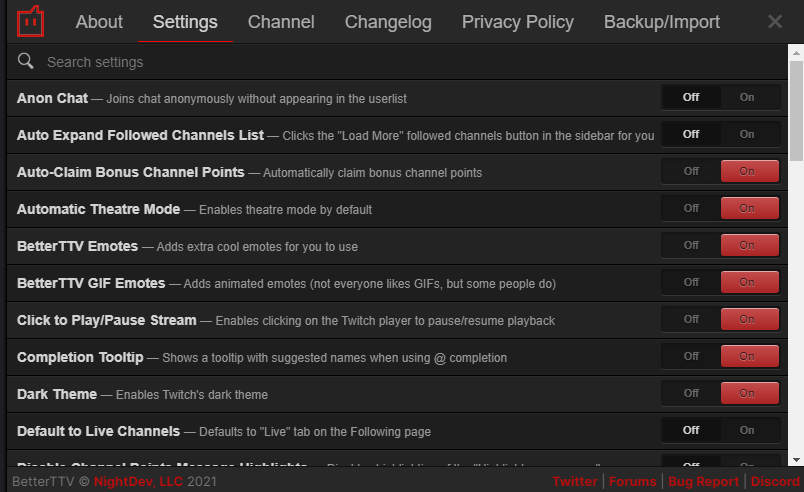The image size is (804, 492).
Task: Click On for BetterTTV Emotes
Action: tap(750, 245)
